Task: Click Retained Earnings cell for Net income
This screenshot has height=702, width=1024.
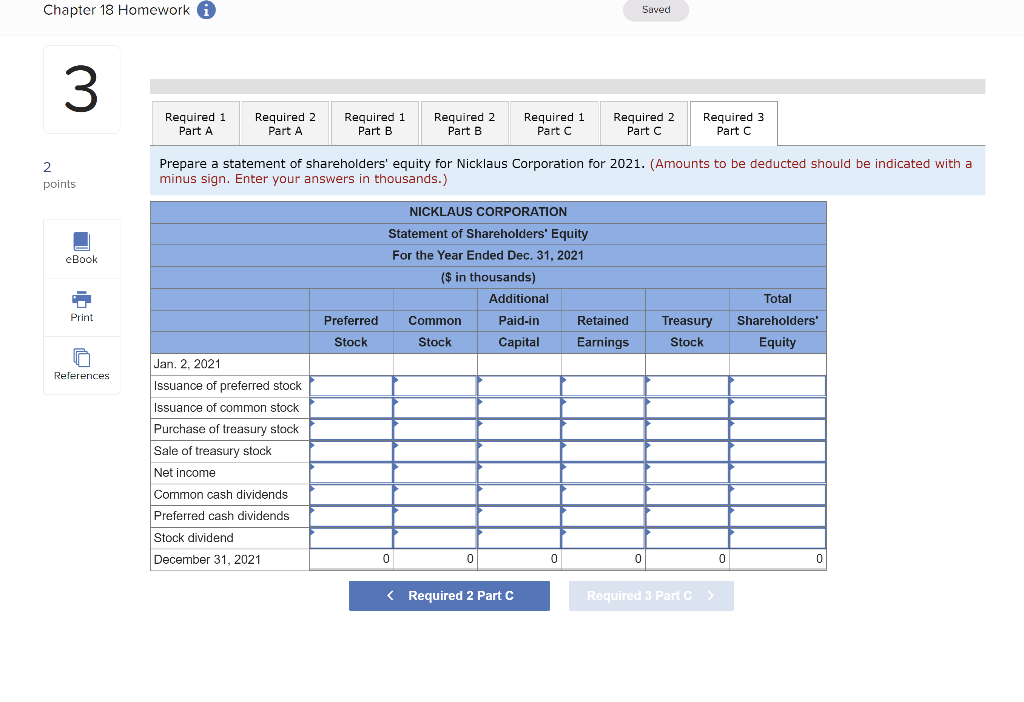Action: [x=603, y=473]
